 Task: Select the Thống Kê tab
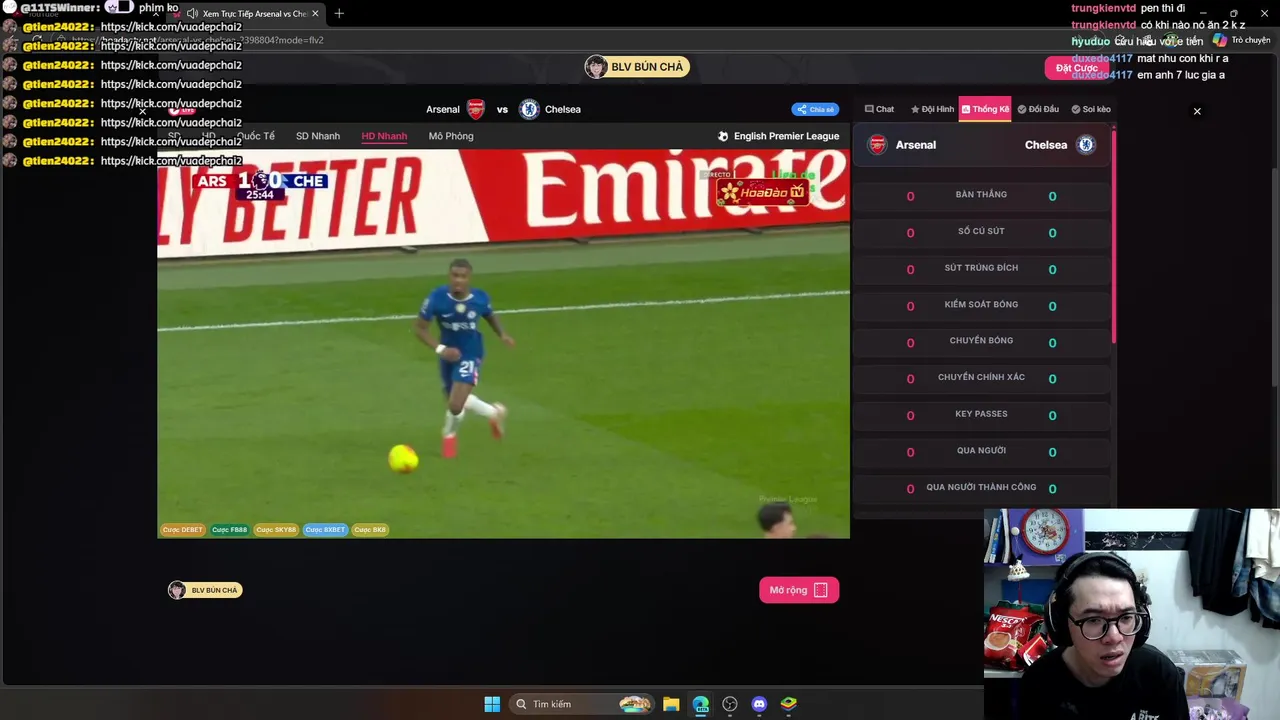pyautogui.click(x=985, y=109)
